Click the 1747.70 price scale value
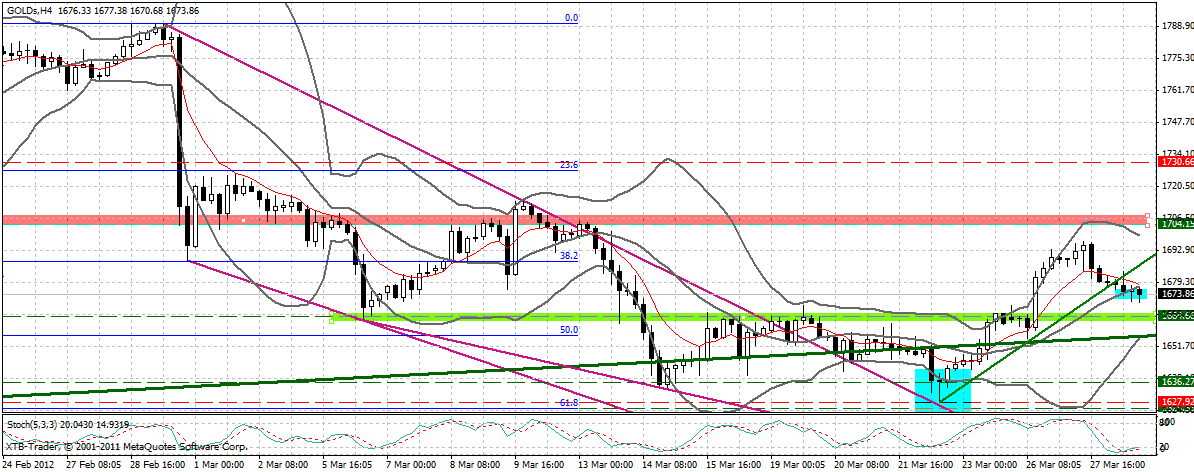 [1176, 122]
